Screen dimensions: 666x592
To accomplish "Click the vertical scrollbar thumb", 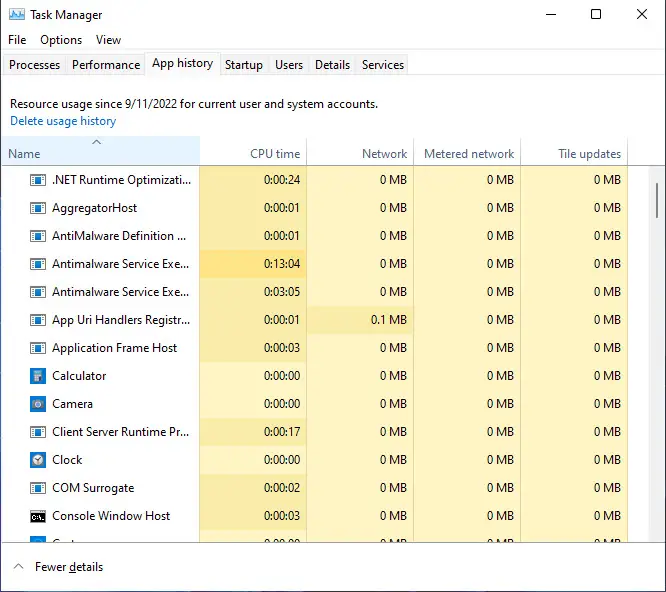I will click(657, 200).
